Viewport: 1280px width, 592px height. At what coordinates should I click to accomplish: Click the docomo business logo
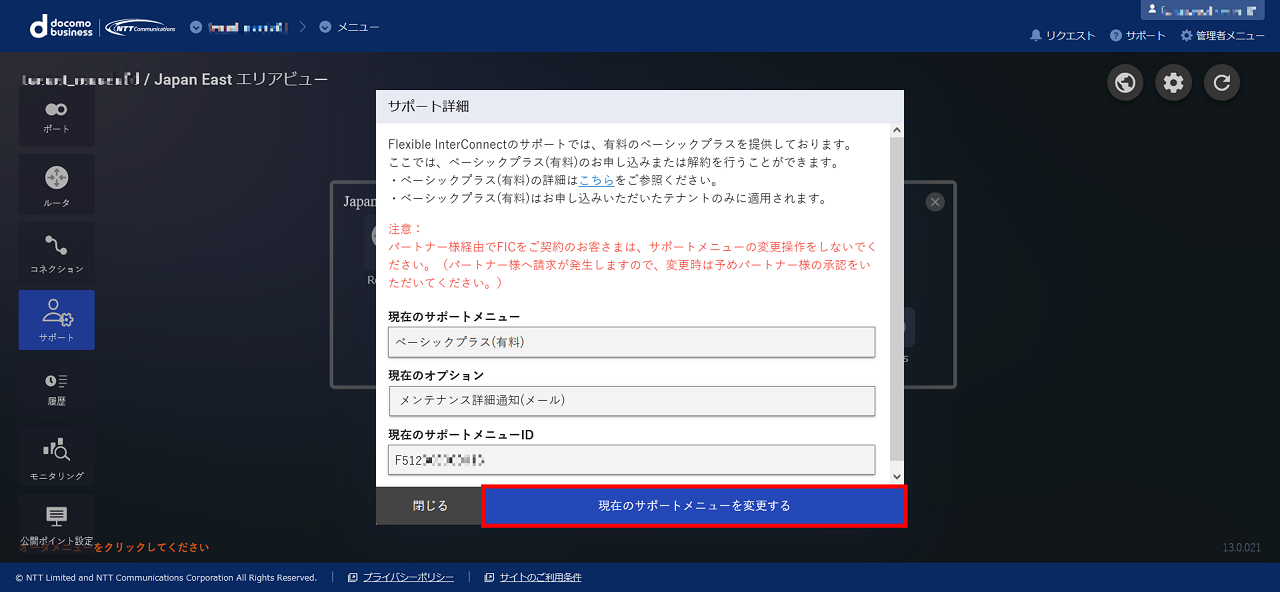tap(62, 27)
